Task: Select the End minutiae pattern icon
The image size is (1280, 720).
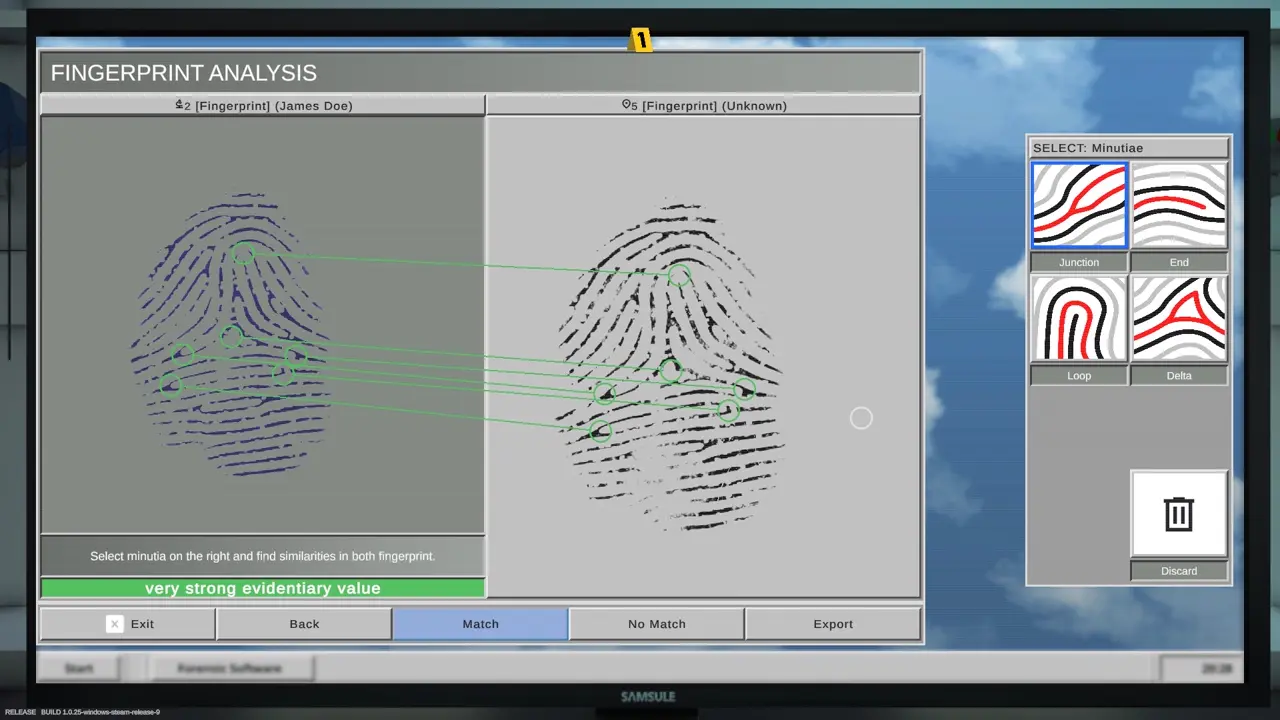Action: tap(1179, 206)
